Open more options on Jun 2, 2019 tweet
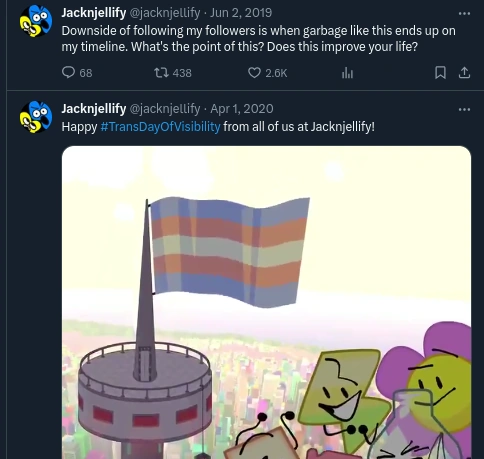 coord(464,13)
